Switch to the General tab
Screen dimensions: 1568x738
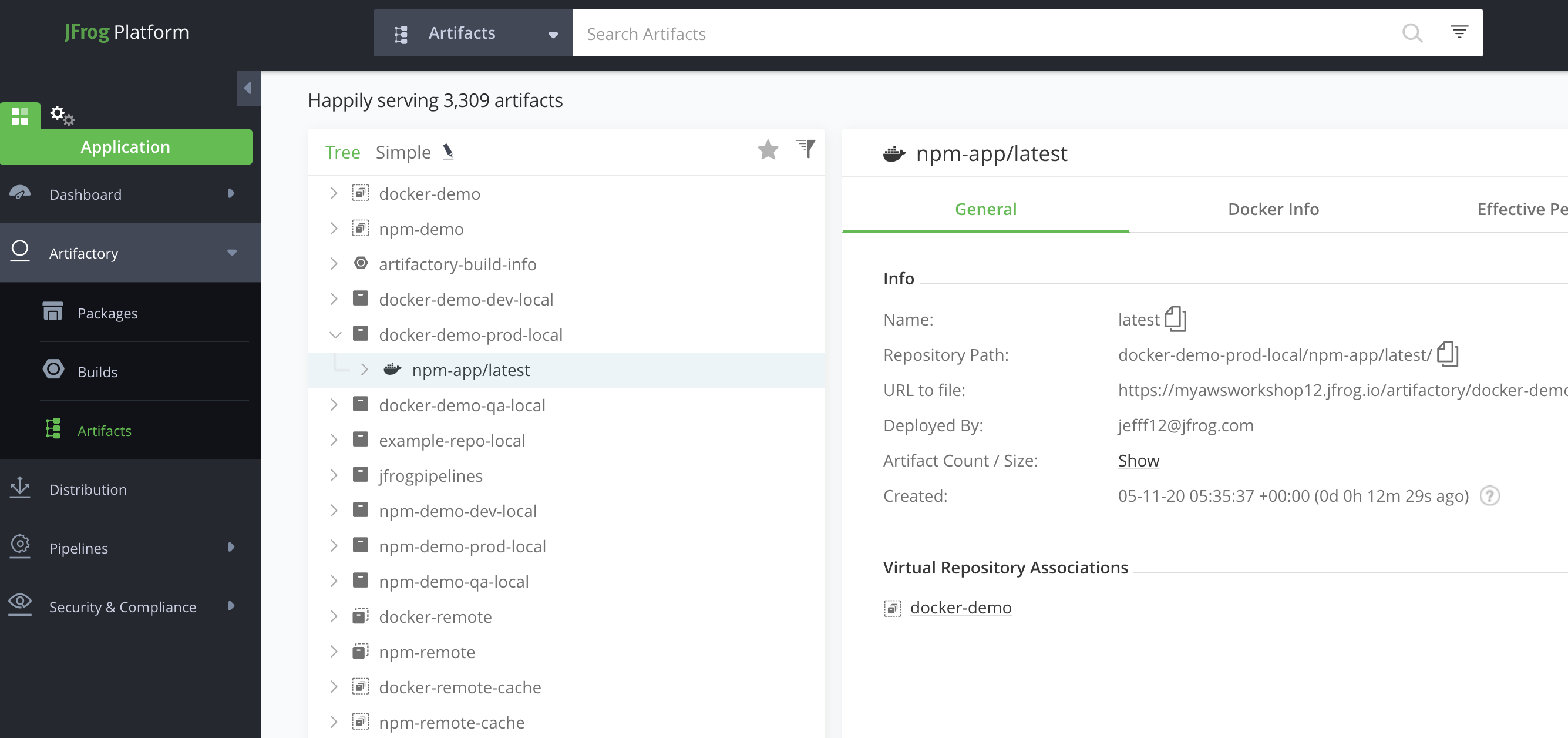click(x=985, y=209)
